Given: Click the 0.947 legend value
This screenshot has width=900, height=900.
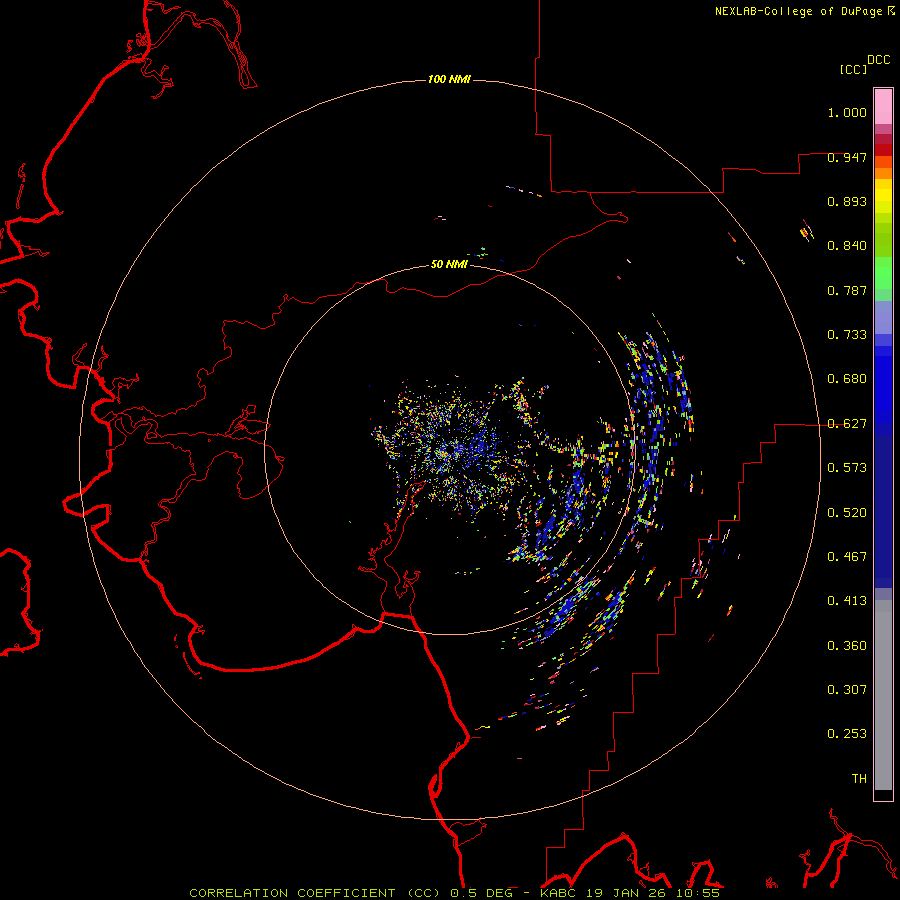Looking at the screenshot, I should click(x=847, y=157).
